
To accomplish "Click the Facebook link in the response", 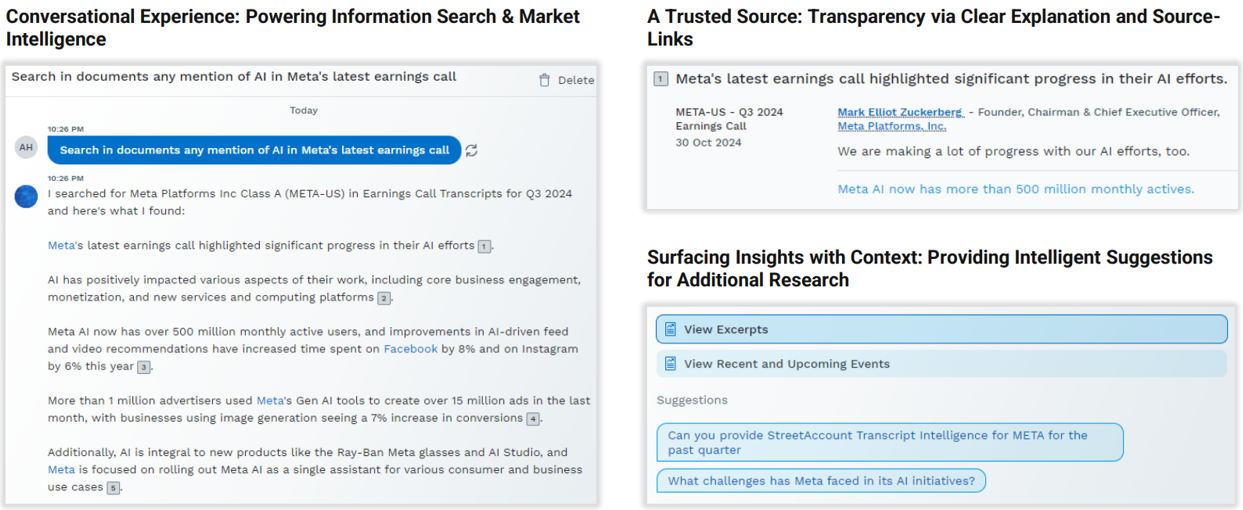I will click(x=410, y=349).
